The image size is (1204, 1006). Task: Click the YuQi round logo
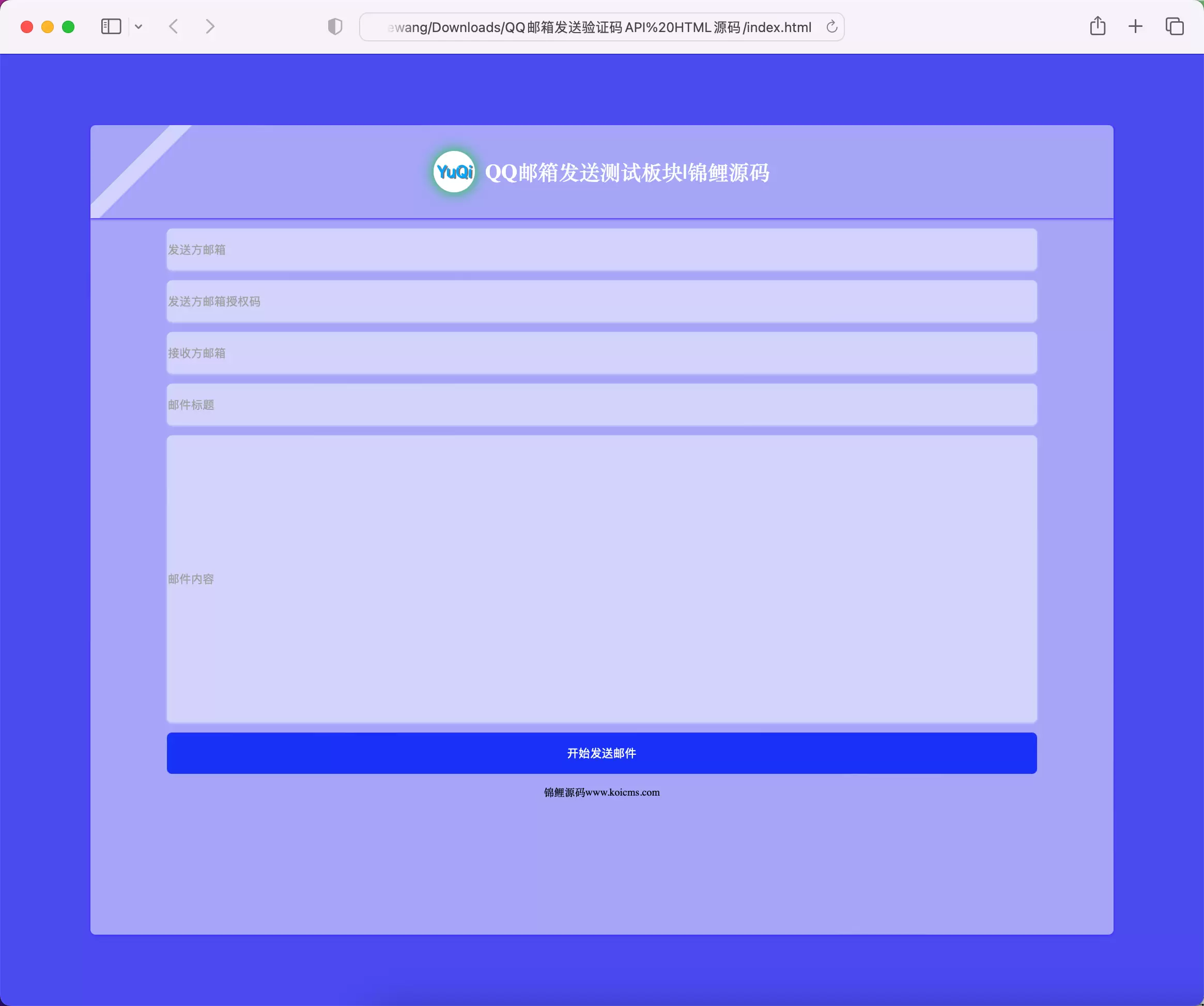pos(454,172)
